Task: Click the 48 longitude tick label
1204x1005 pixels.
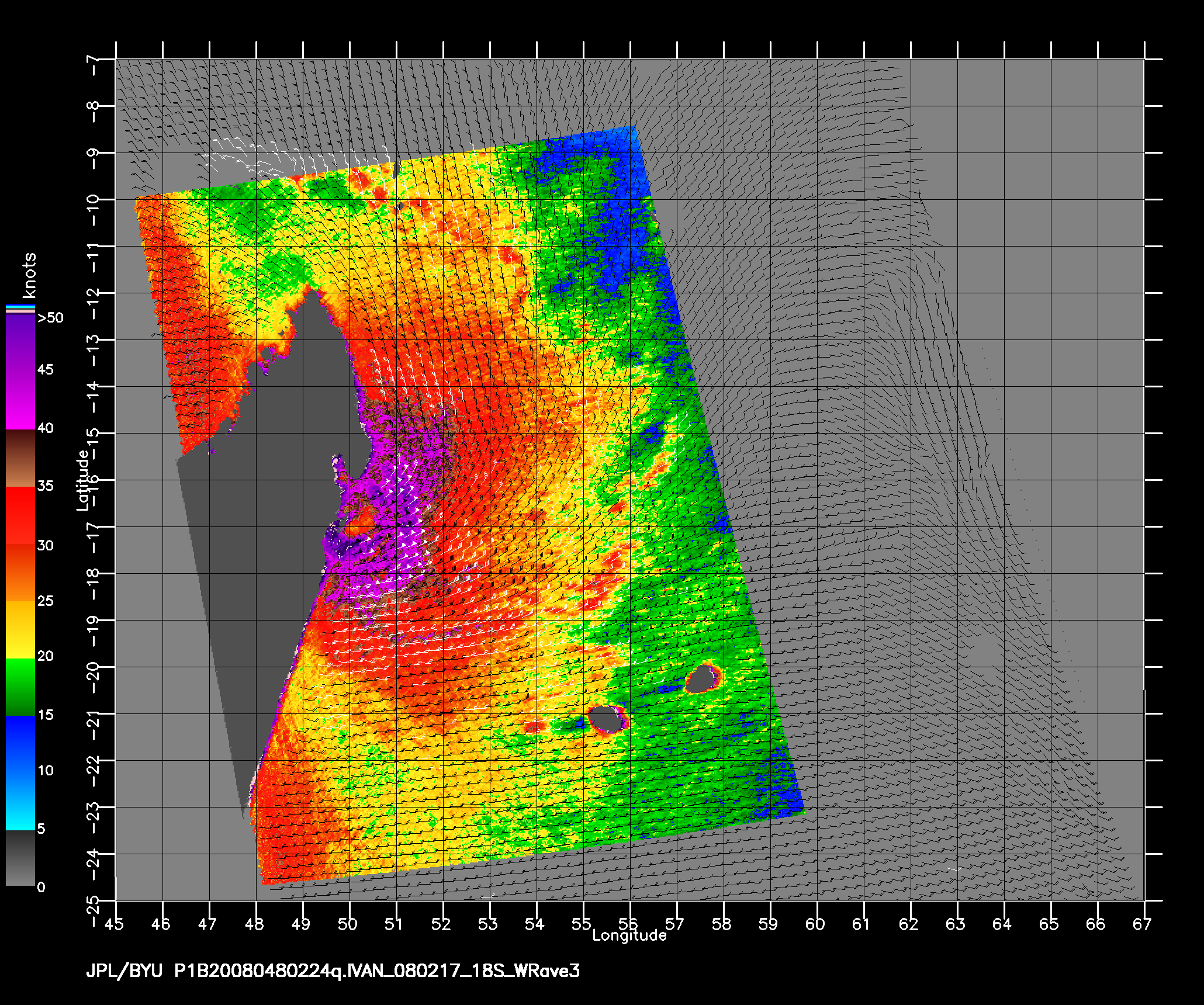Action: click(x=255, y=924)
